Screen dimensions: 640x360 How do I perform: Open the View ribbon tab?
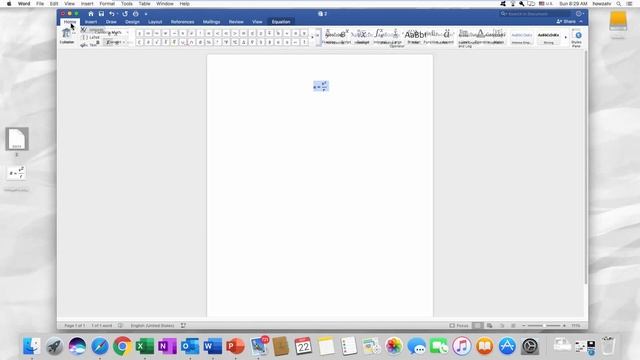[x=257, y=22]
